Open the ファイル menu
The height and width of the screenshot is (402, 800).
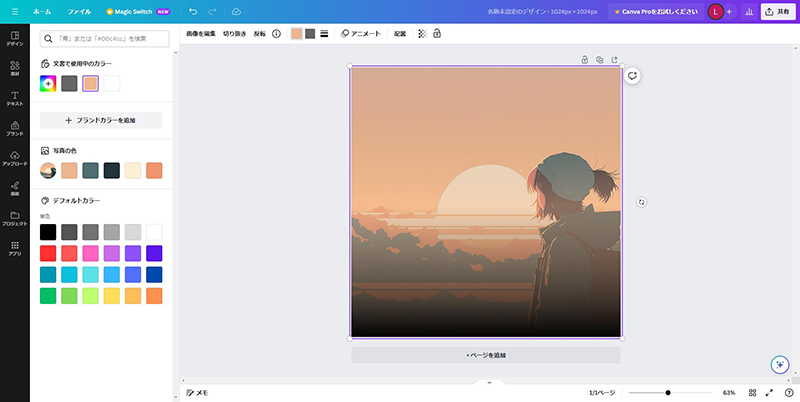79,12
